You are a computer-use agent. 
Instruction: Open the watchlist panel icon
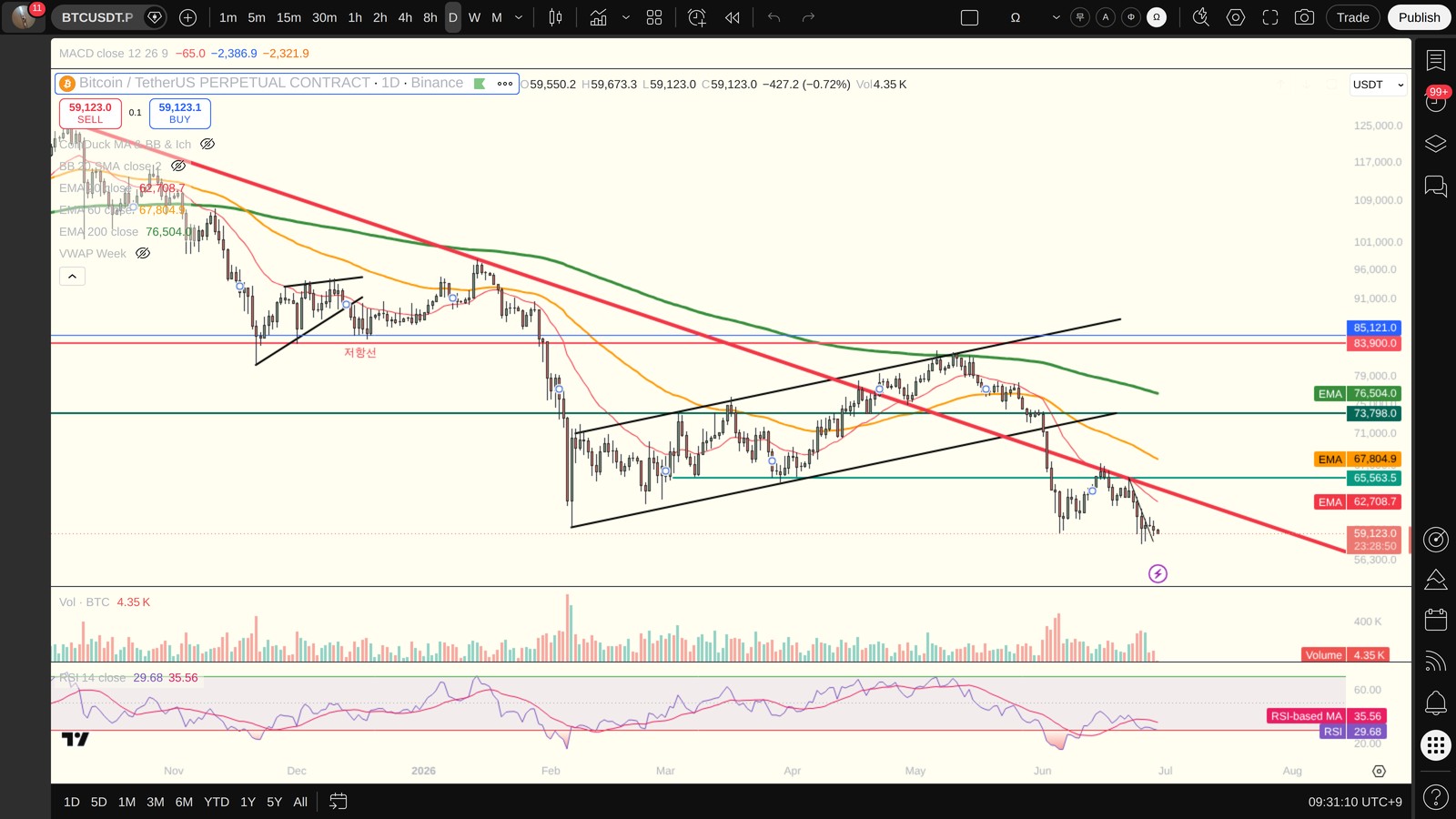[x=1435, y=61]
